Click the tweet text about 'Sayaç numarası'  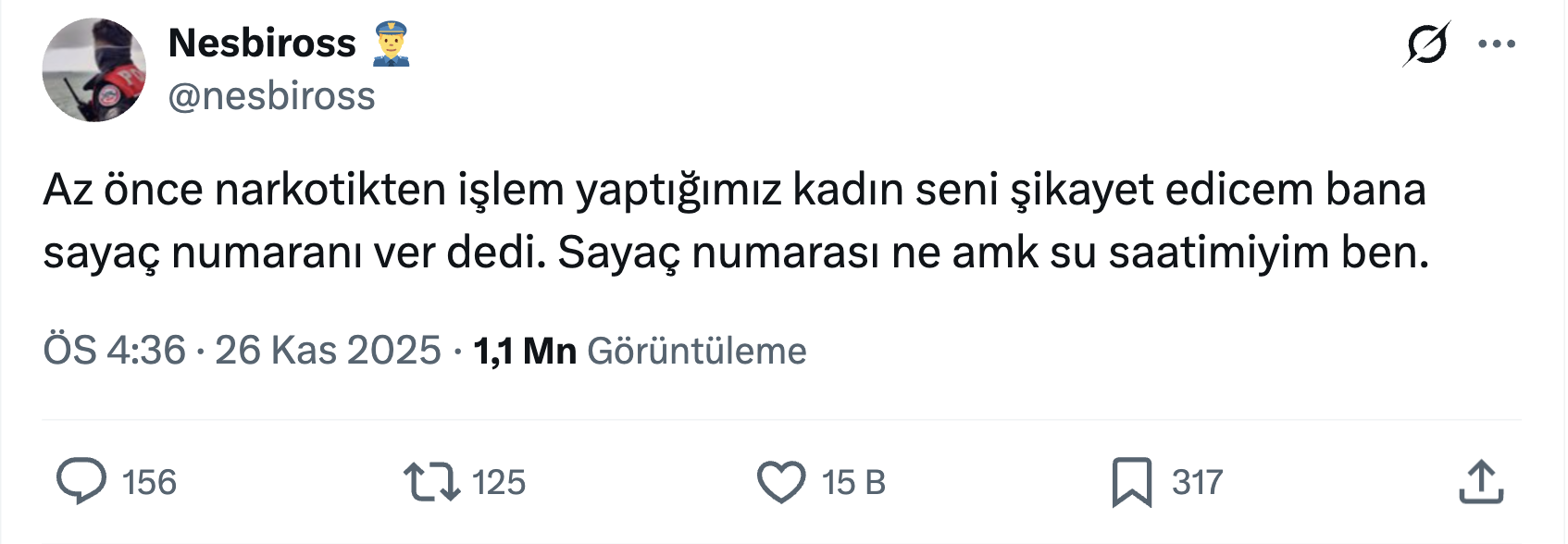coord(736,220)
